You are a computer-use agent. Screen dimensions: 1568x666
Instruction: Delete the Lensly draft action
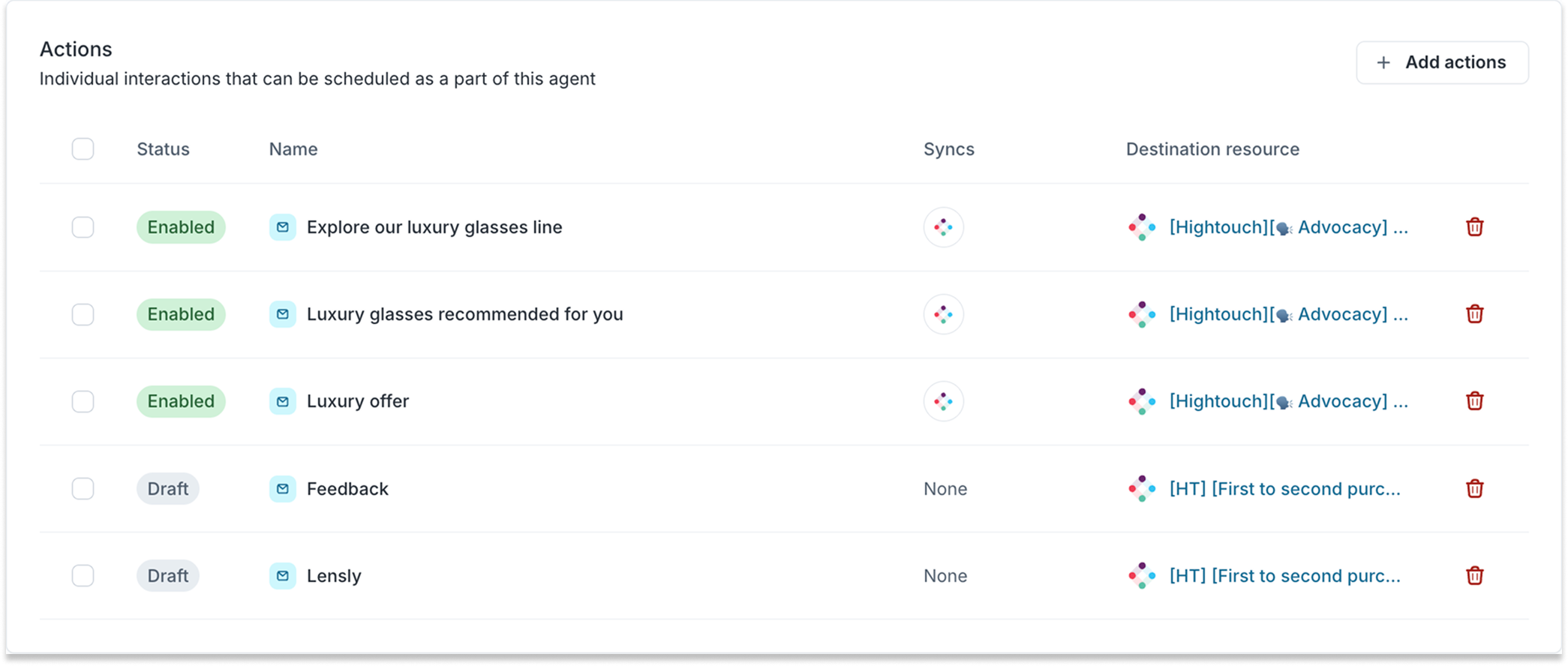1474,575
